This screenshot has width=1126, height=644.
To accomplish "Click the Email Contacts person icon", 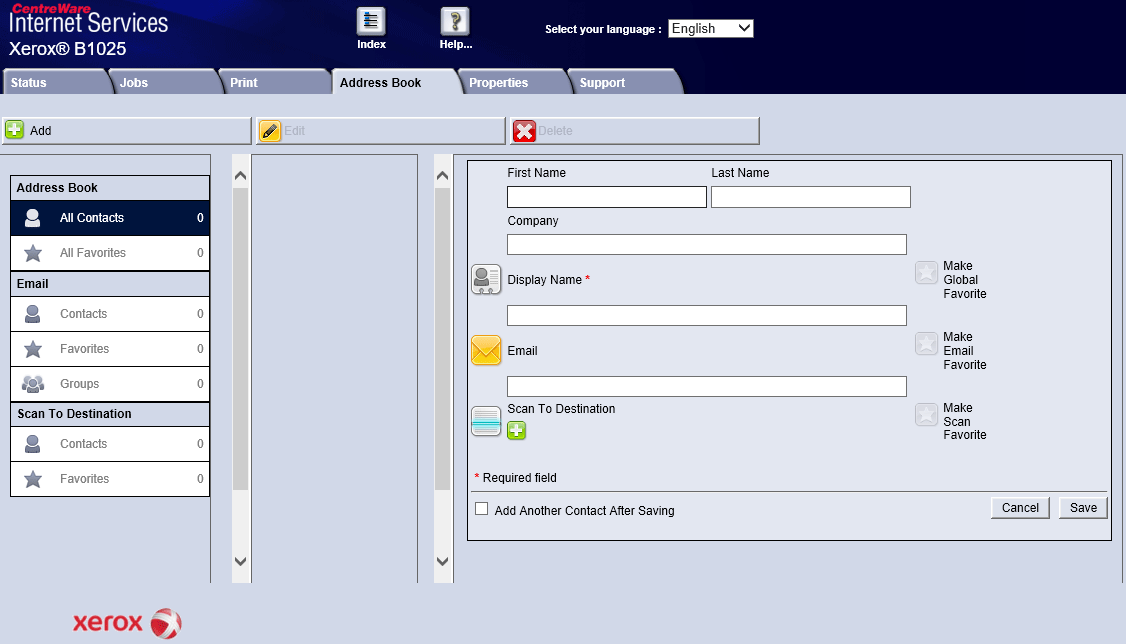I will pos(32,314).
